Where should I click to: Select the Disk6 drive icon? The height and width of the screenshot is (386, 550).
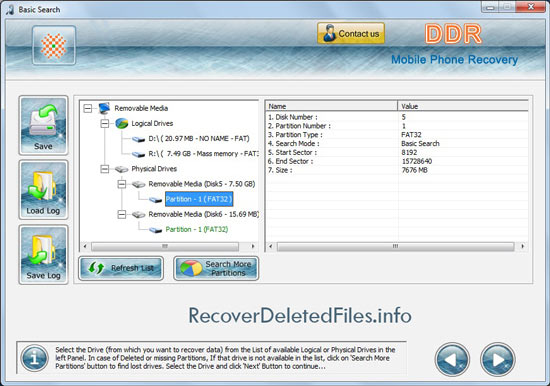click(x=139, y=214)
